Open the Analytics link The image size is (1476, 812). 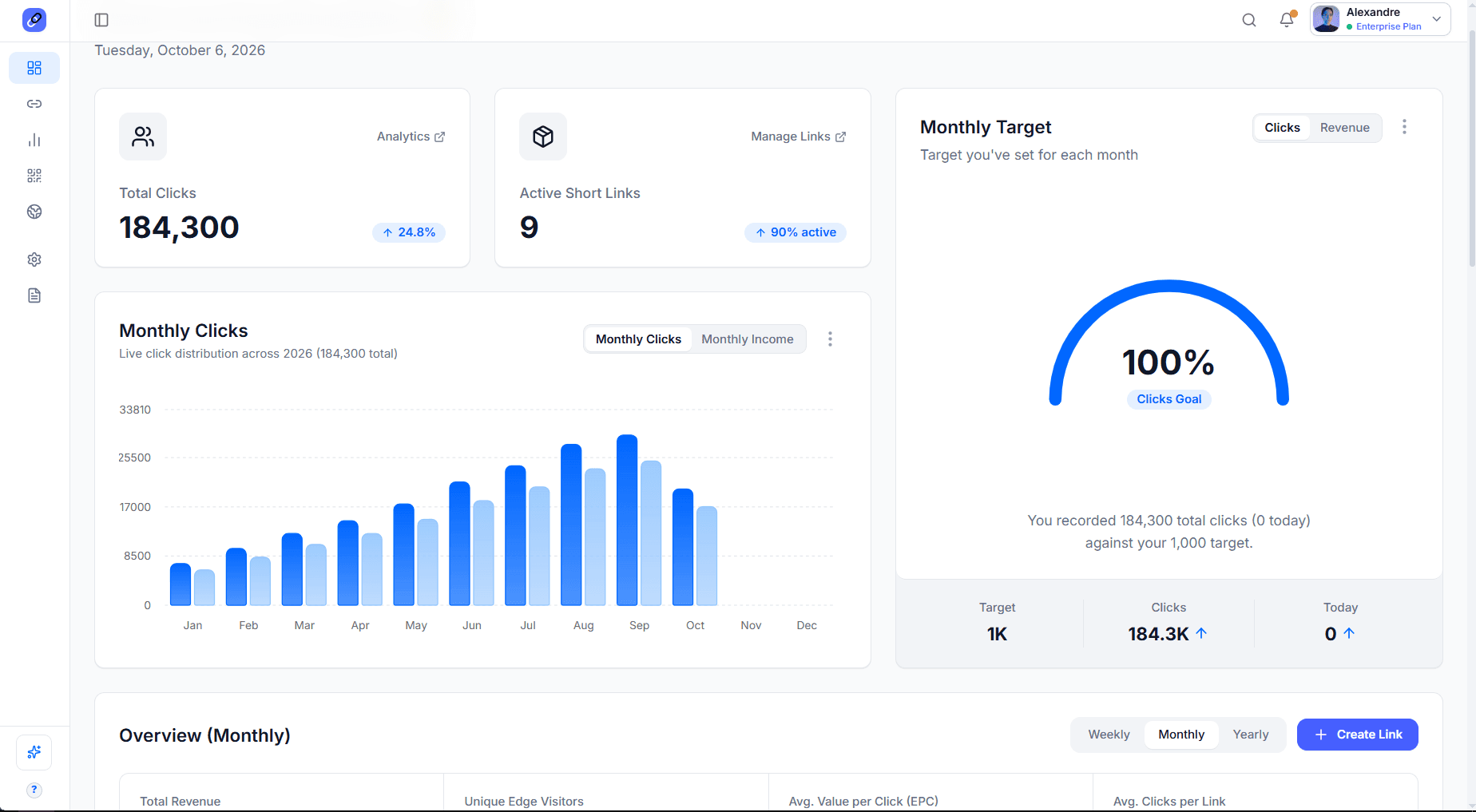(x=411, y=137)
